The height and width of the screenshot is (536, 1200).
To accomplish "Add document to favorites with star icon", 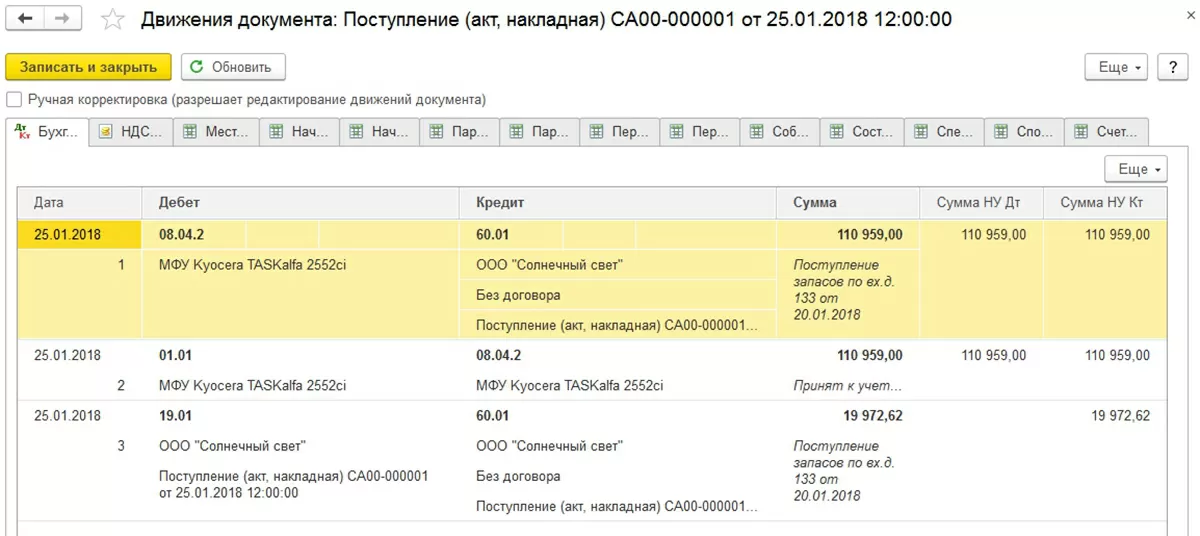I will click(114, 19).
